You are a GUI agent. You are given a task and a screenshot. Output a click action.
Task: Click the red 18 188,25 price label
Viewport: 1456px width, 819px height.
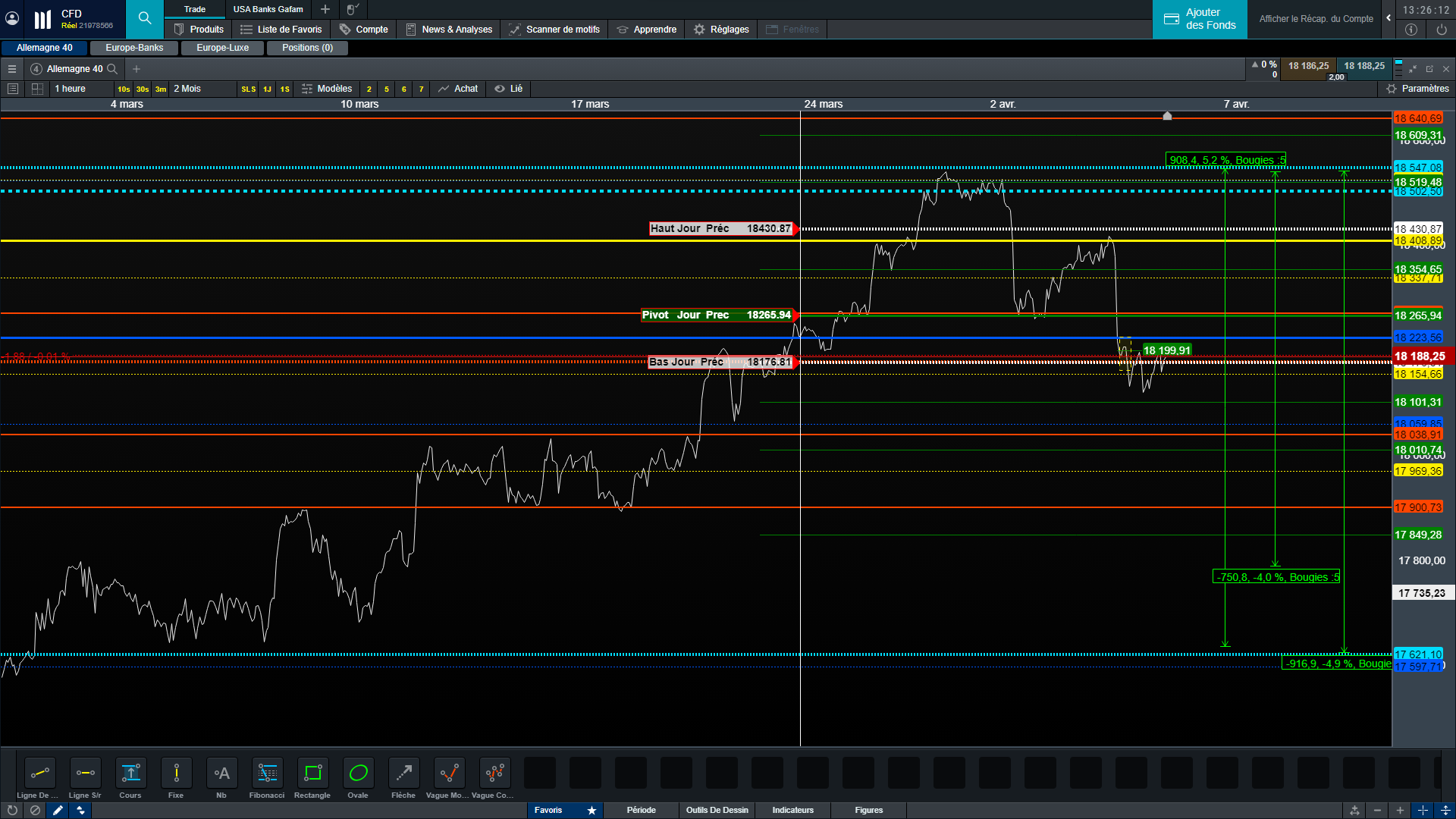[x=1420, y=356]
